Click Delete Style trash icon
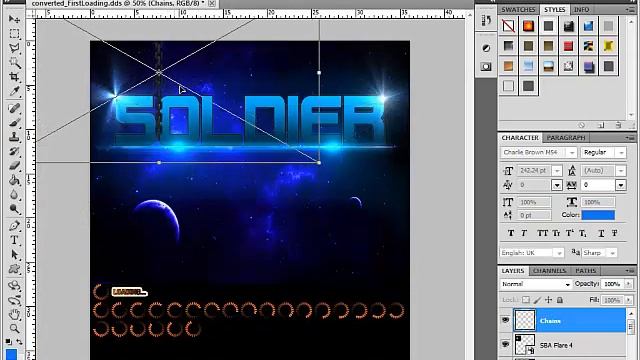Screen dimensions: 640x360 [x=618, y=125]
